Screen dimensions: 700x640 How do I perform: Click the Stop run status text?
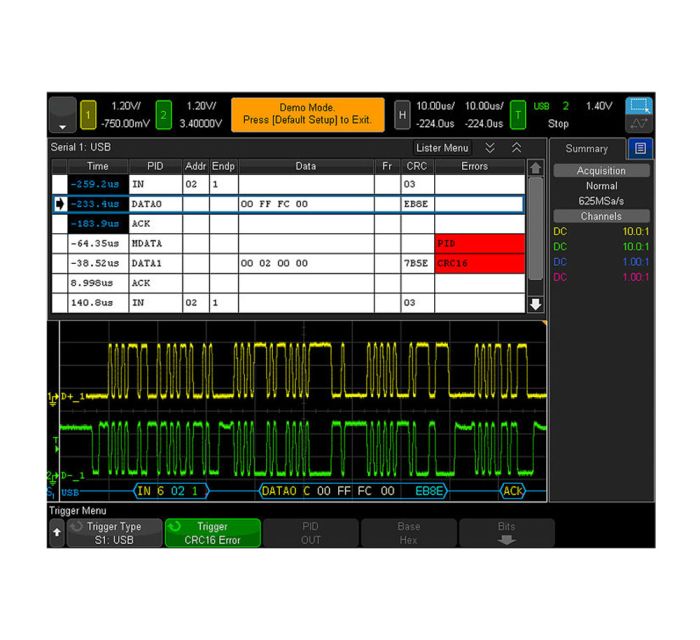[x=558, y=124]
